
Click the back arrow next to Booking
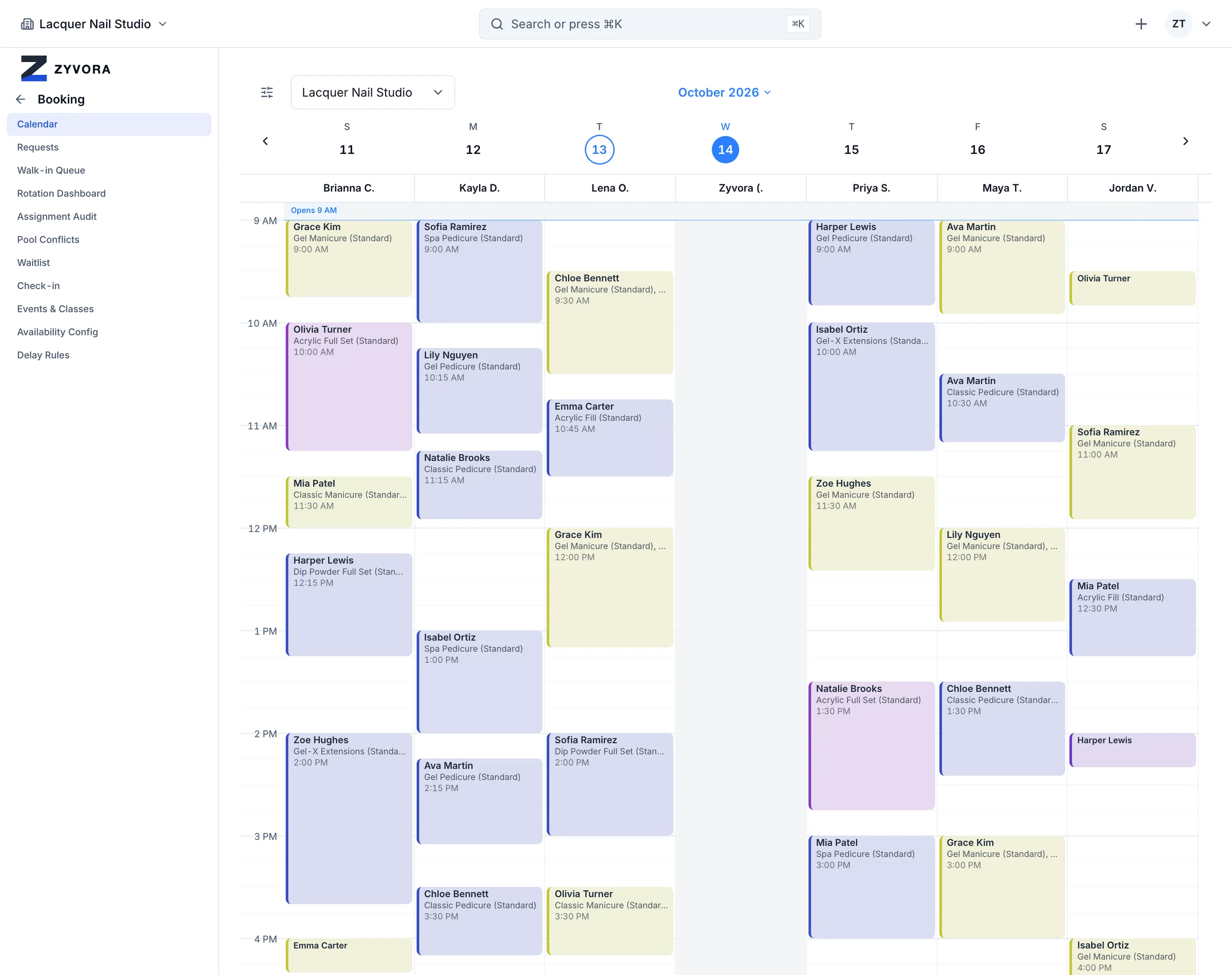pos(21,100)
